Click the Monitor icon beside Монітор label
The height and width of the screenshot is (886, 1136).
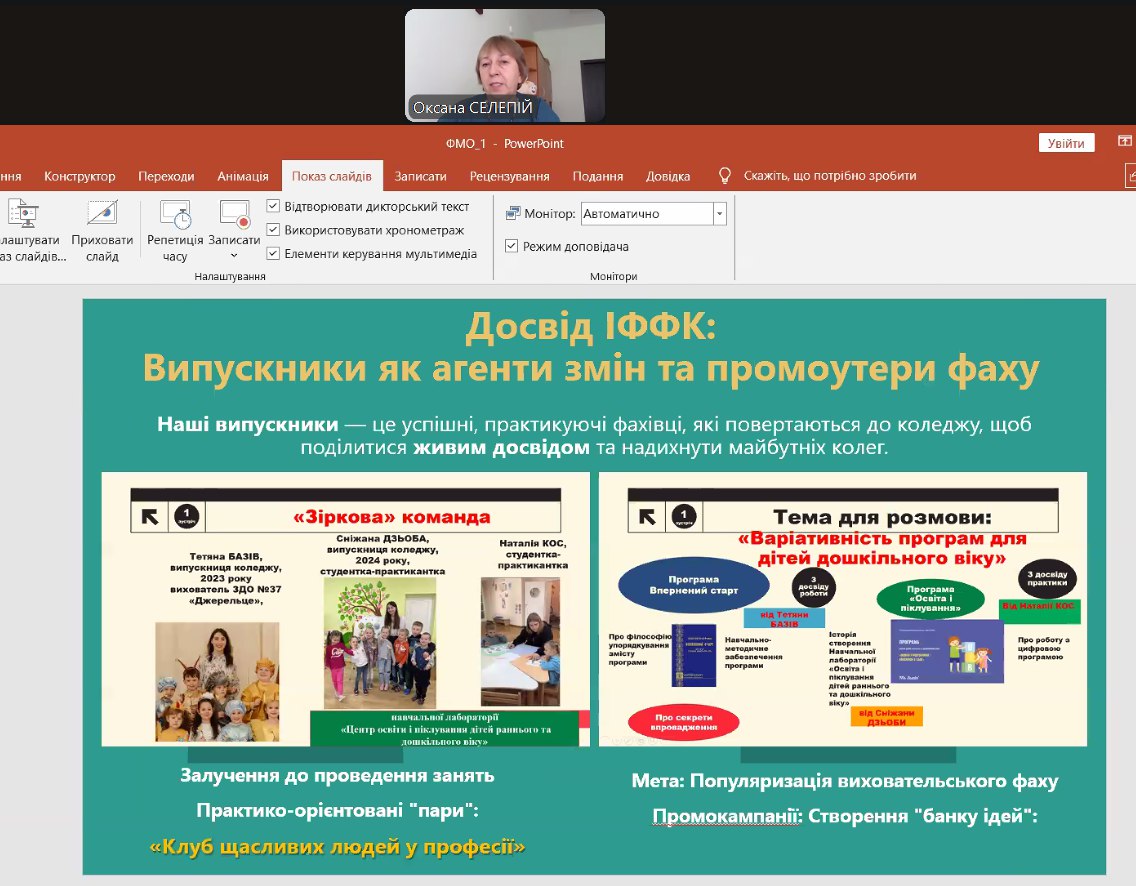tap(513, 214)
